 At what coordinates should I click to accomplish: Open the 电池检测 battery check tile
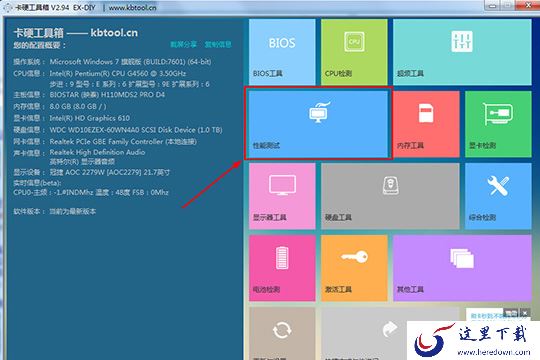click(282, 268)
